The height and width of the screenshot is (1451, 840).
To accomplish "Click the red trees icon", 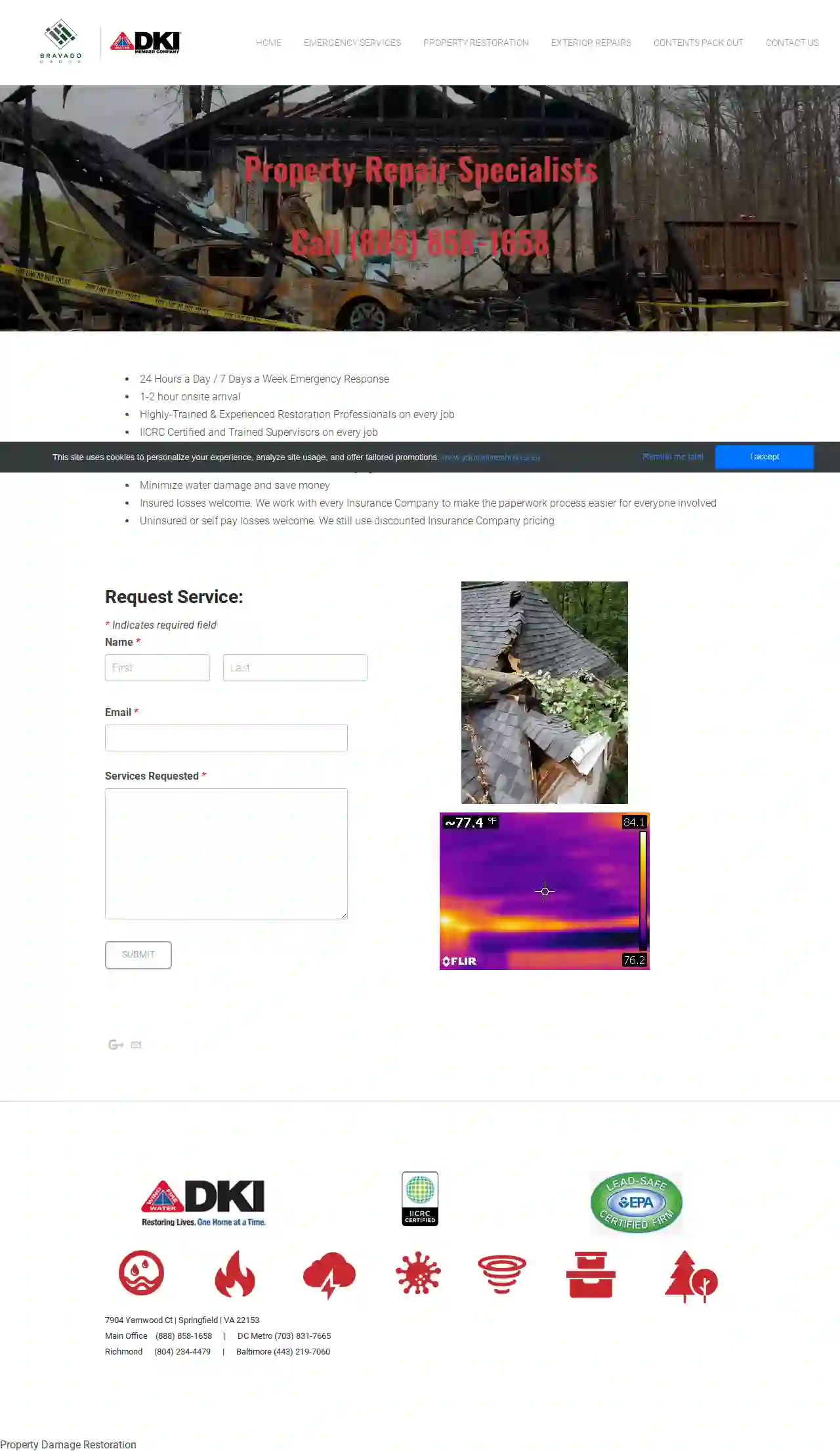I will (691, 1276).
